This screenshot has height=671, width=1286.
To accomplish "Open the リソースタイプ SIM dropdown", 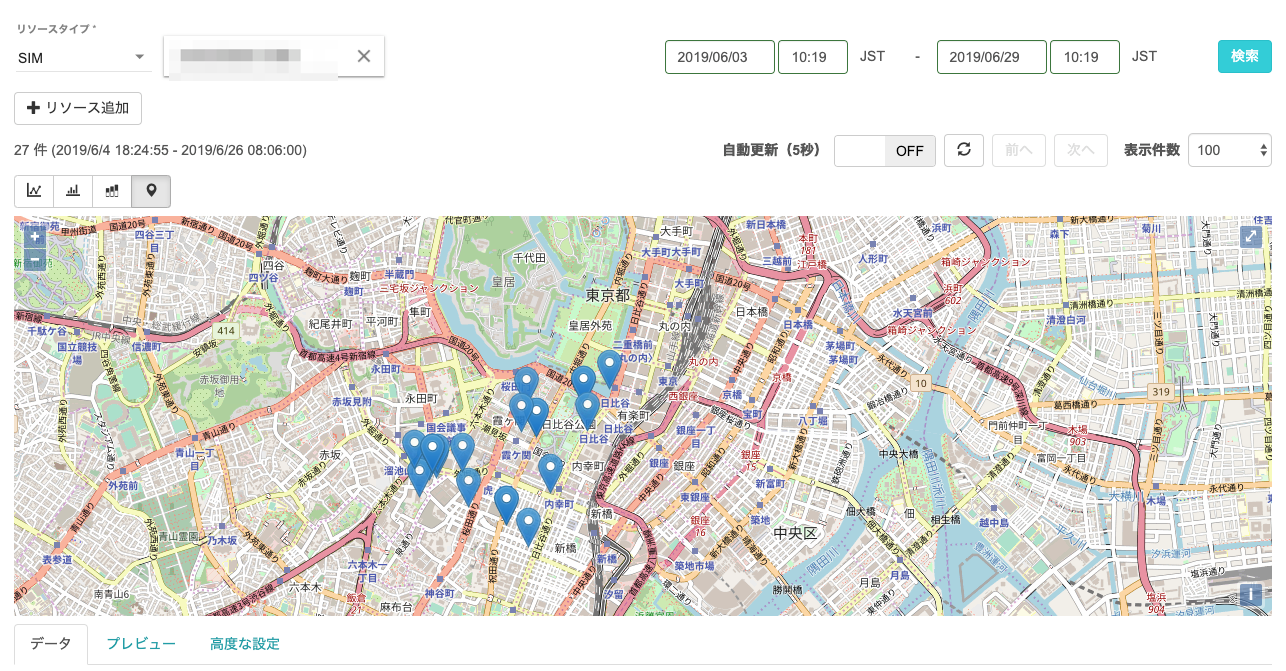I will (x=84, y=58).
